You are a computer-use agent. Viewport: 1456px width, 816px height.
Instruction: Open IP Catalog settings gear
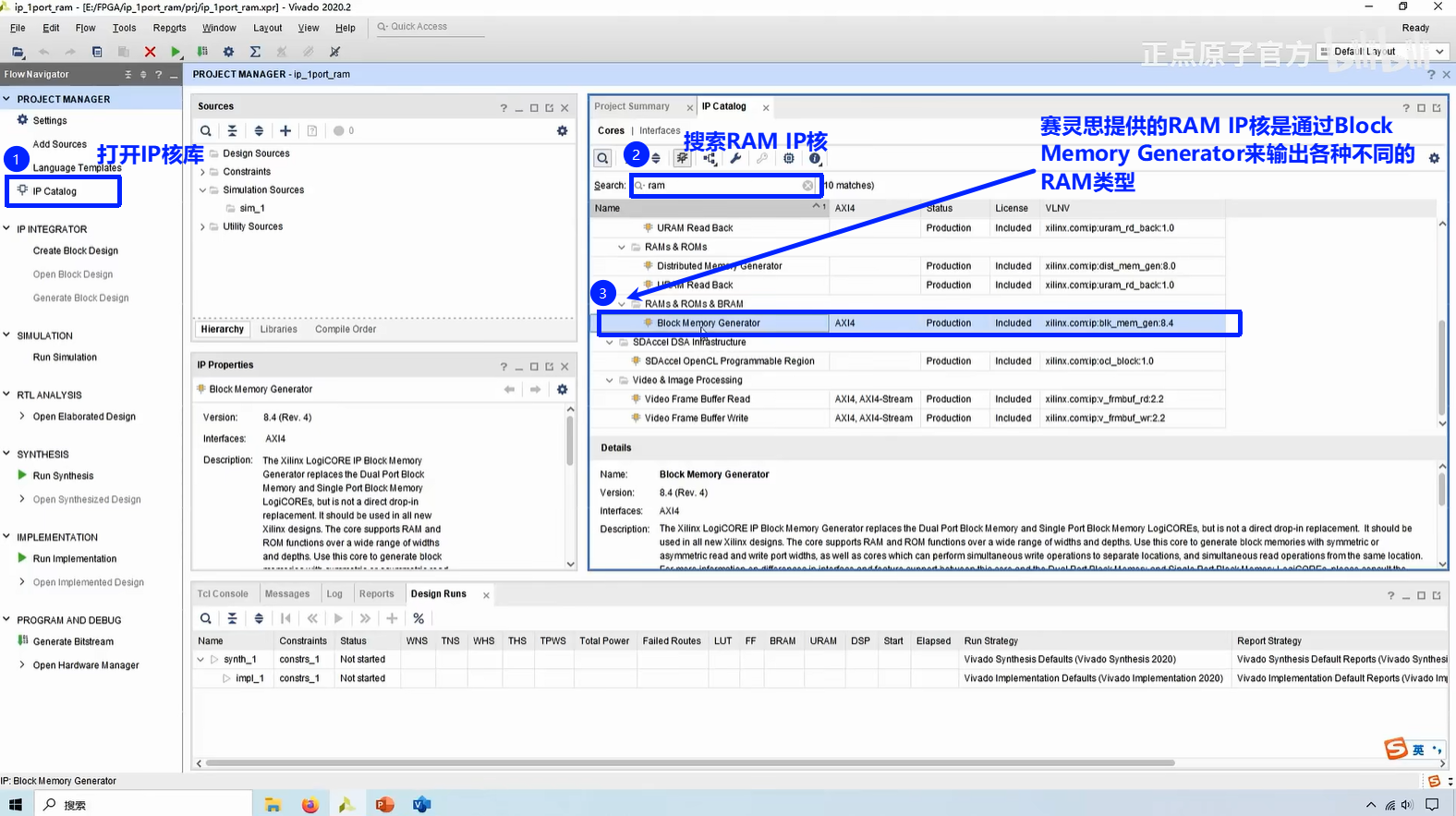(1434, 158)
